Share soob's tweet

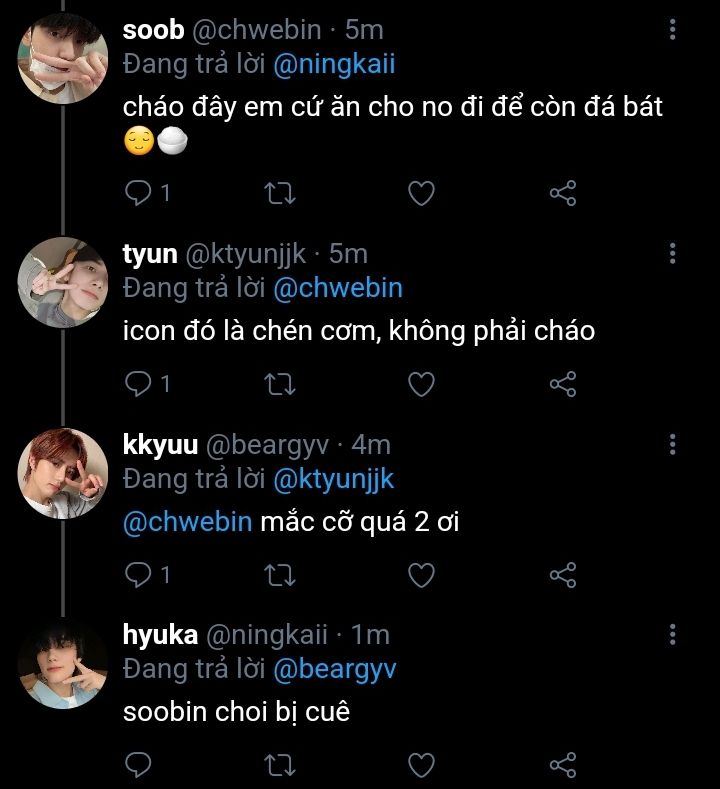[x=564, y=193]
